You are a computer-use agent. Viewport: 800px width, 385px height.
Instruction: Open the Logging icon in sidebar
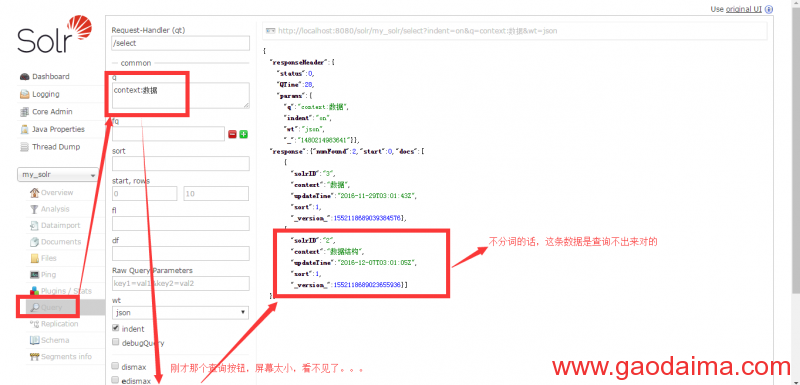(24, 94)
